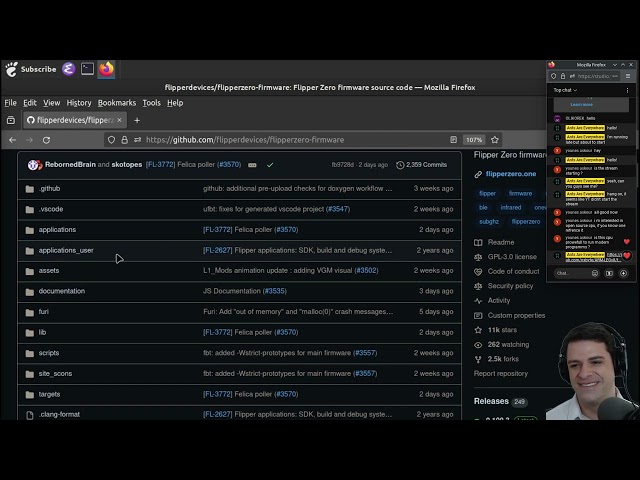Open chat options three-dot menu
The height and width of the screenshot is (480, 640).
coord(627,90)
